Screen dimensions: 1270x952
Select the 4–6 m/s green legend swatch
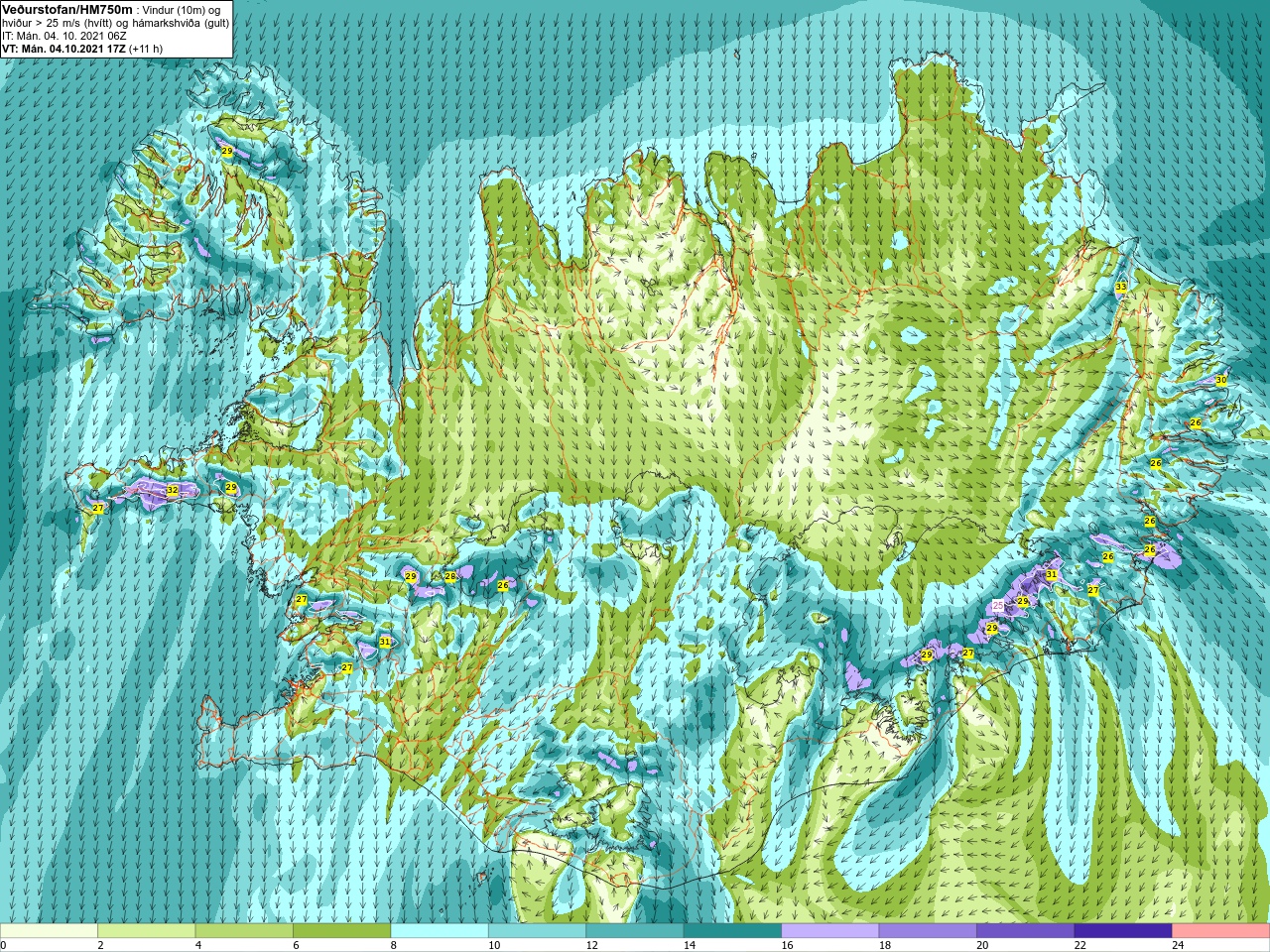(x=244, y=931)
